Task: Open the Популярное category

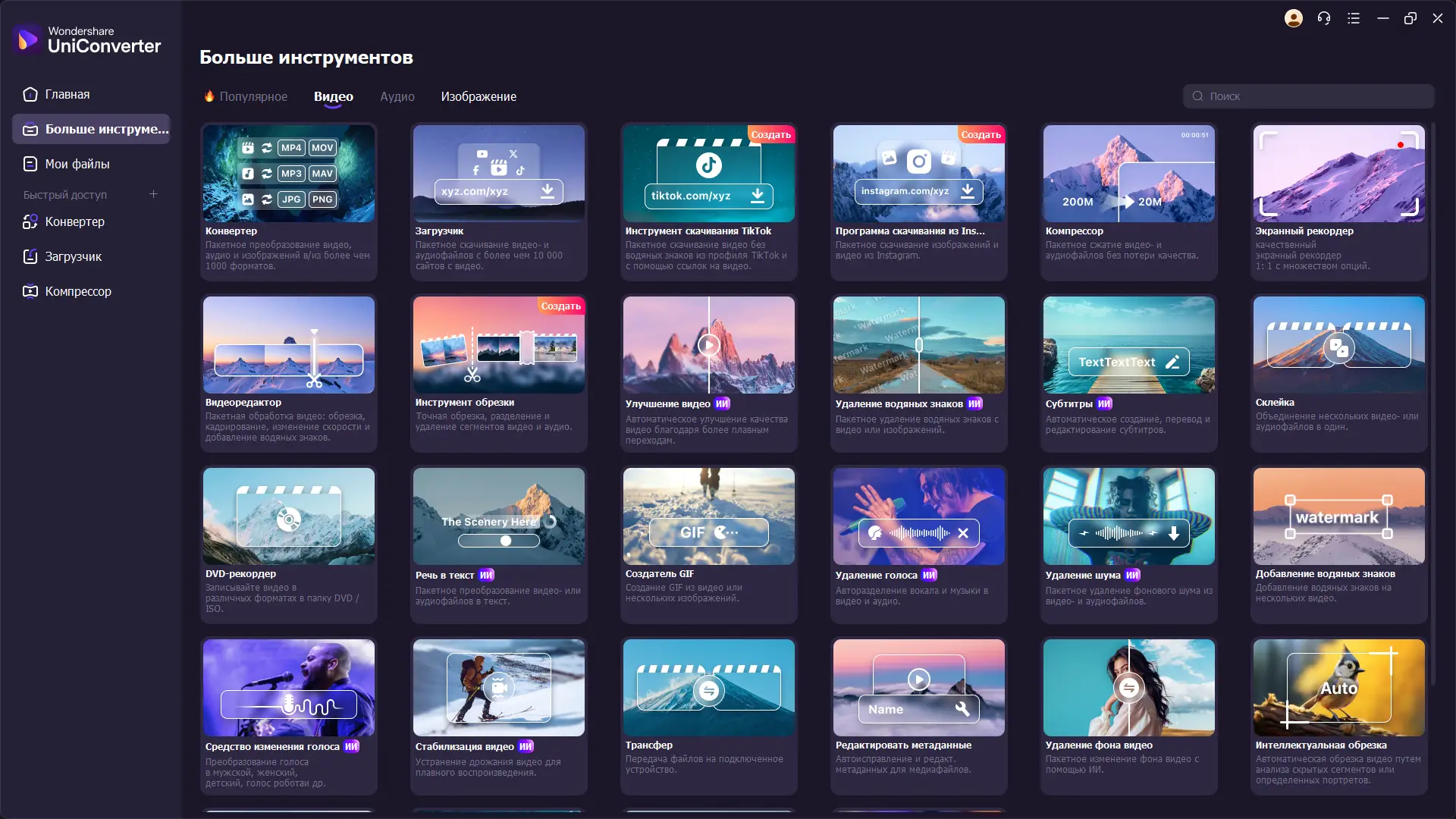Action: point(253,96)
